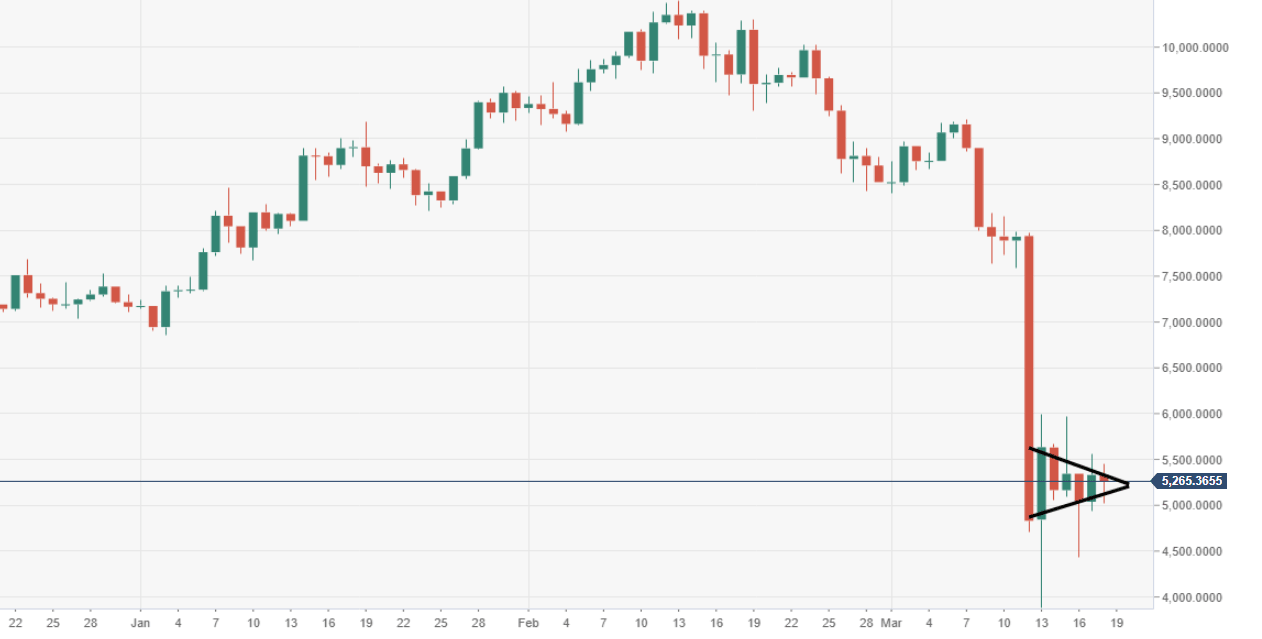The image size is (1262, 639).
Task: Select the 8,500.0000 price scale label
Action: point(1194,185)
